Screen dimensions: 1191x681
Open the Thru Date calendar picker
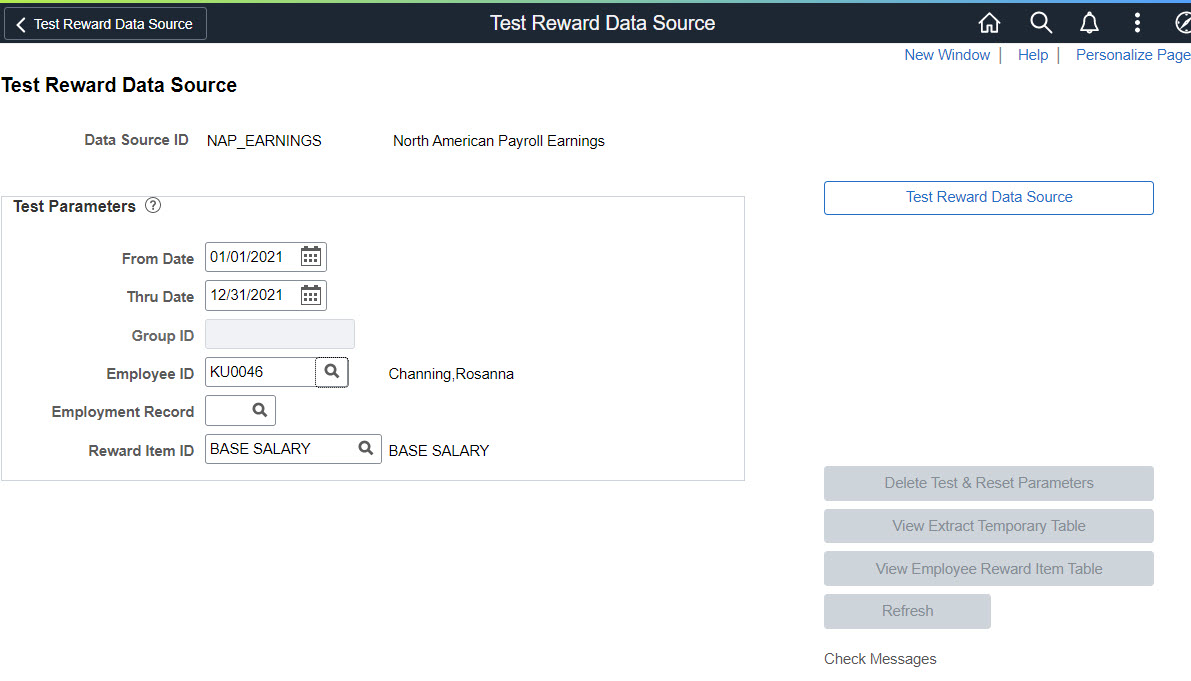[x=311, y=295]
